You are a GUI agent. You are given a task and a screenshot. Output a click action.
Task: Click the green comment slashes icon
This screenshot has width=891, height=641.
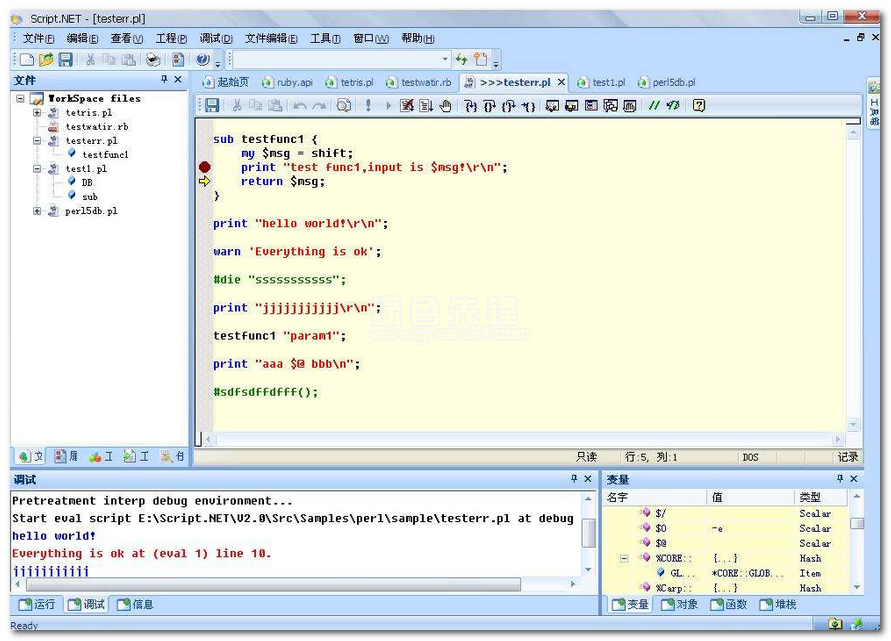(653, 105)
